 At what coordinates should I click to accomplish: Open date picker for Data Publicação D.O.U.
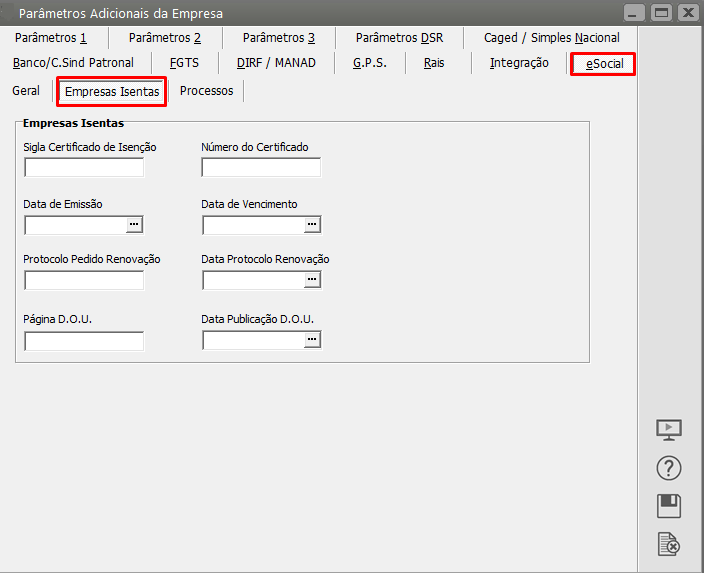[312, 340]
